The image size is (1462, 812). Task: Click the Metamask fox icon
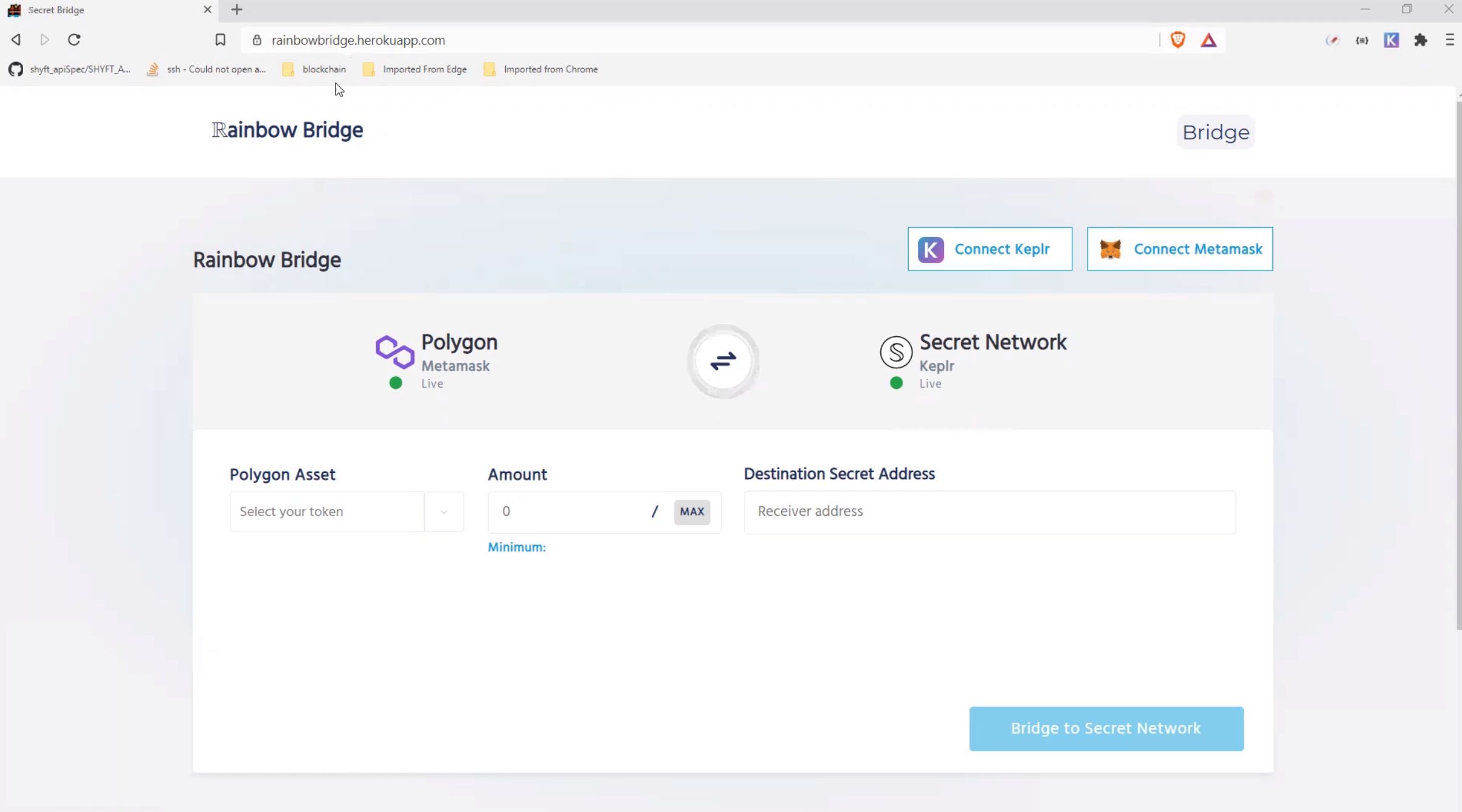click(x=1110, y=250)
